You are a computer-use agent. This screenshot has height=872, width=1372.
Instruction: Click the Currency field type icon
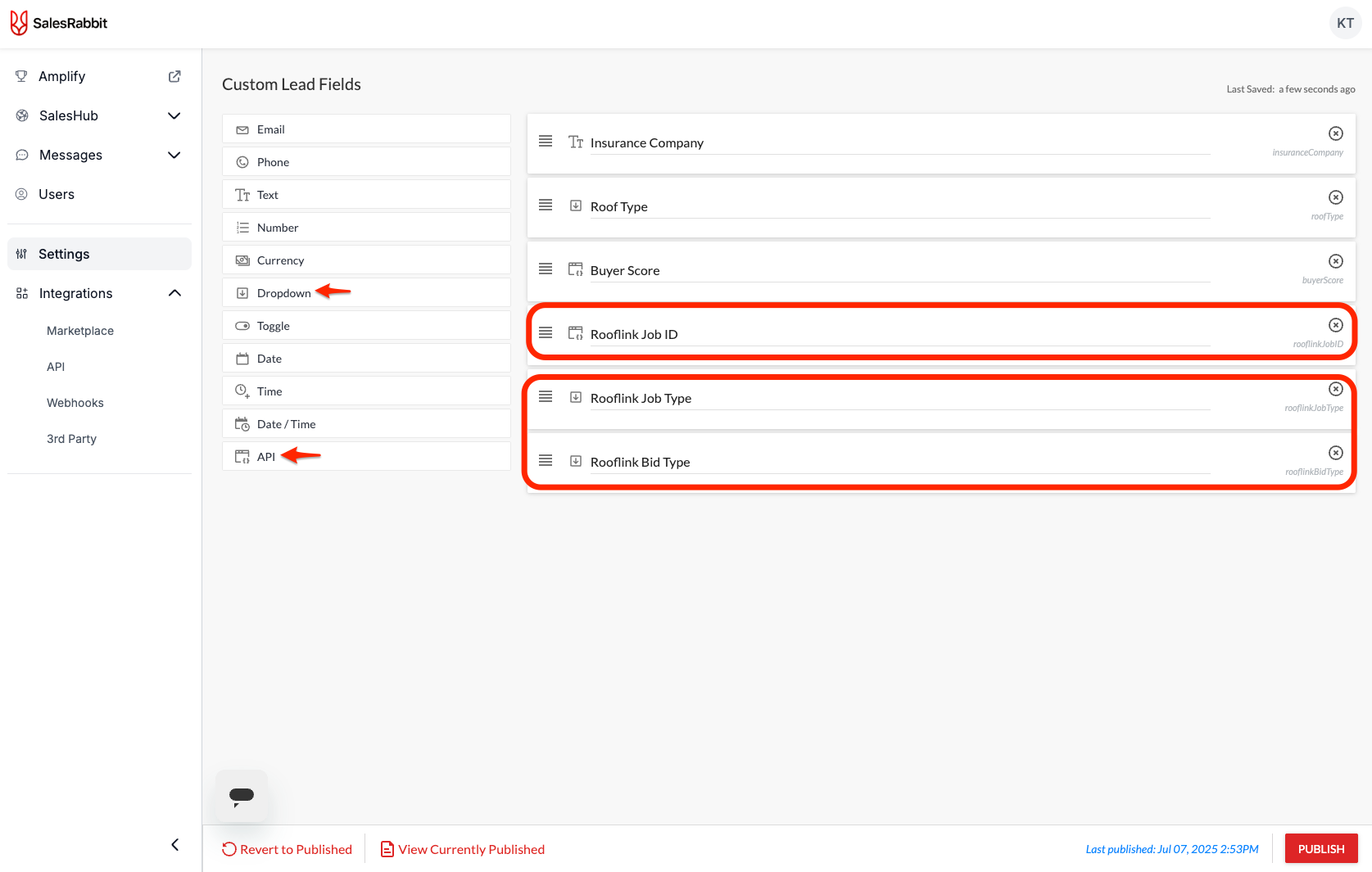[x=242, y=260]
